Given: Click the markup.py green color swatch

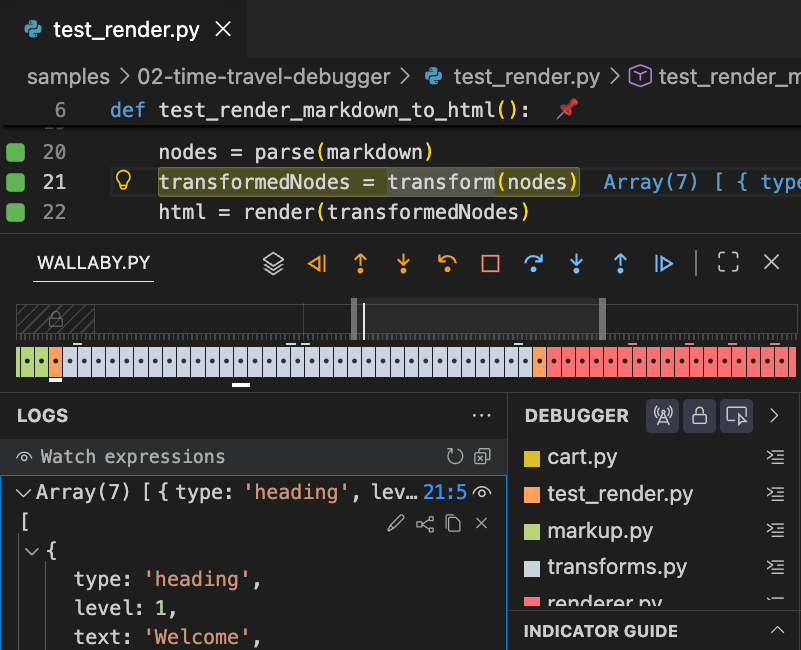Looking at the screenshot, I should pyautogui.click(x=532, y=531).
